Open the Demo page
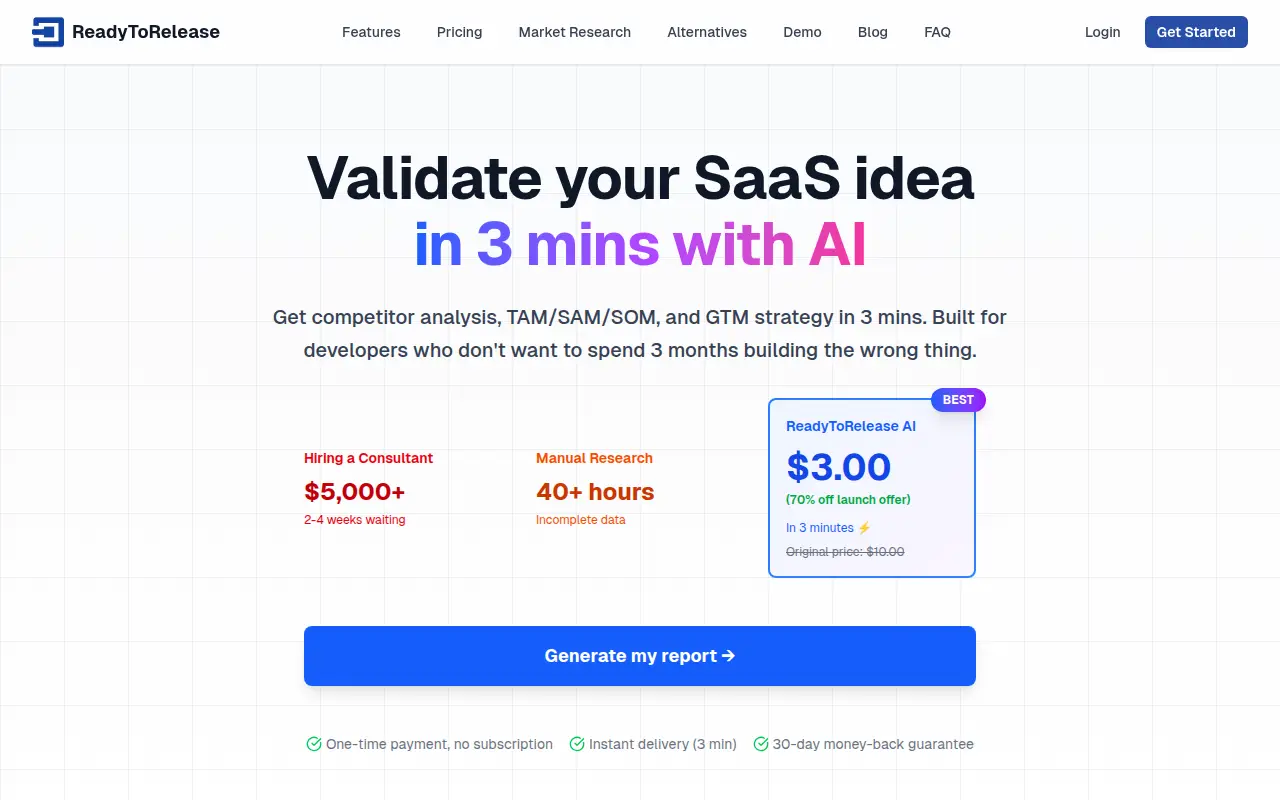 click(802, 32)
